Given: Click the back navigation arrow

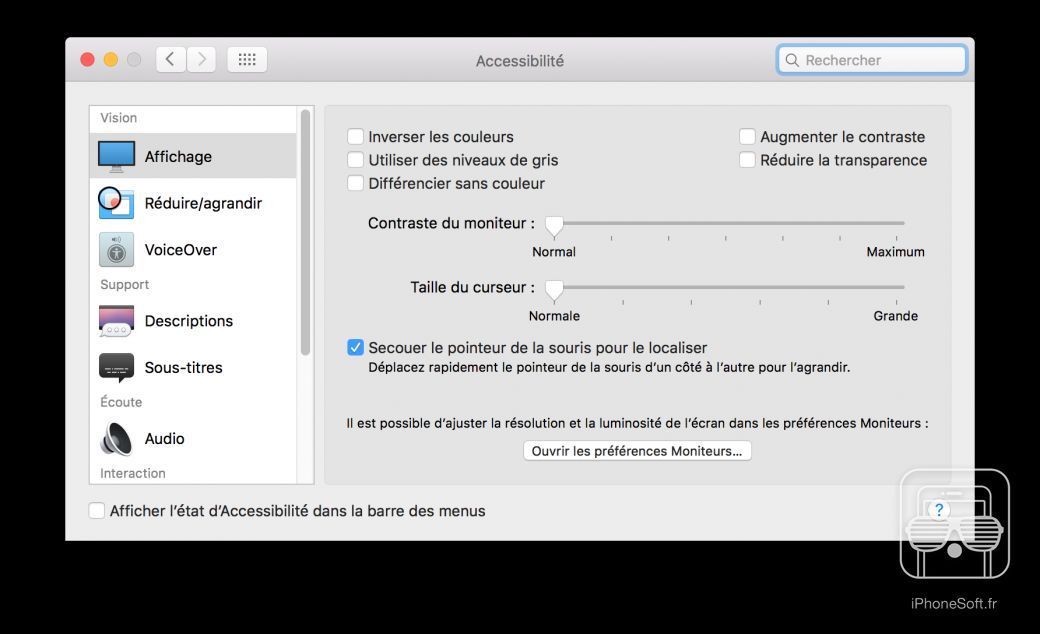Looking at the screenshot, I should pyautogui.click(x=170, y=58).
